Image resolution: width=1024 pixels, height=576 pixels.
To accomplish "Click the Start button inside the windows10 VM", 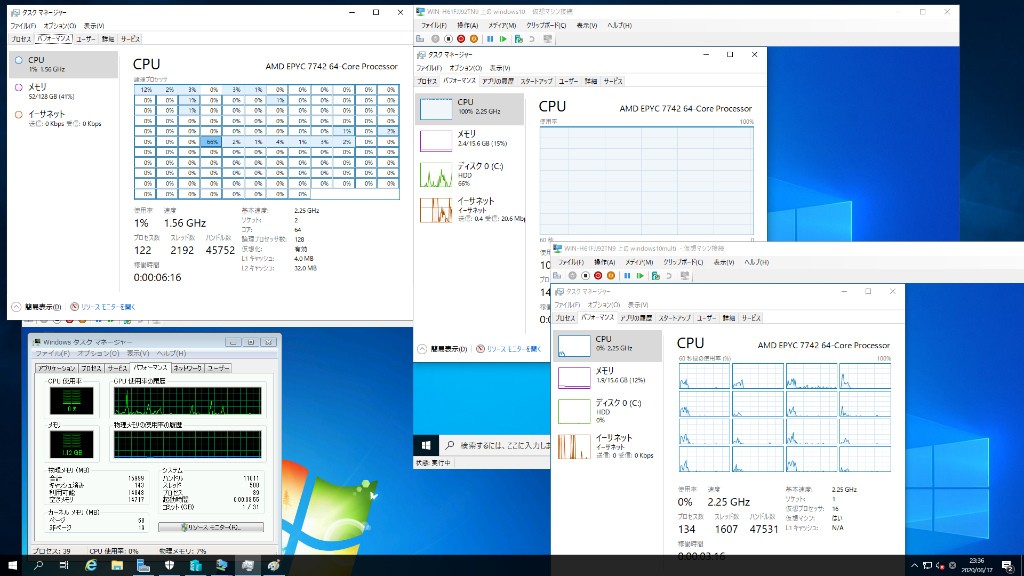I will 425,445.
